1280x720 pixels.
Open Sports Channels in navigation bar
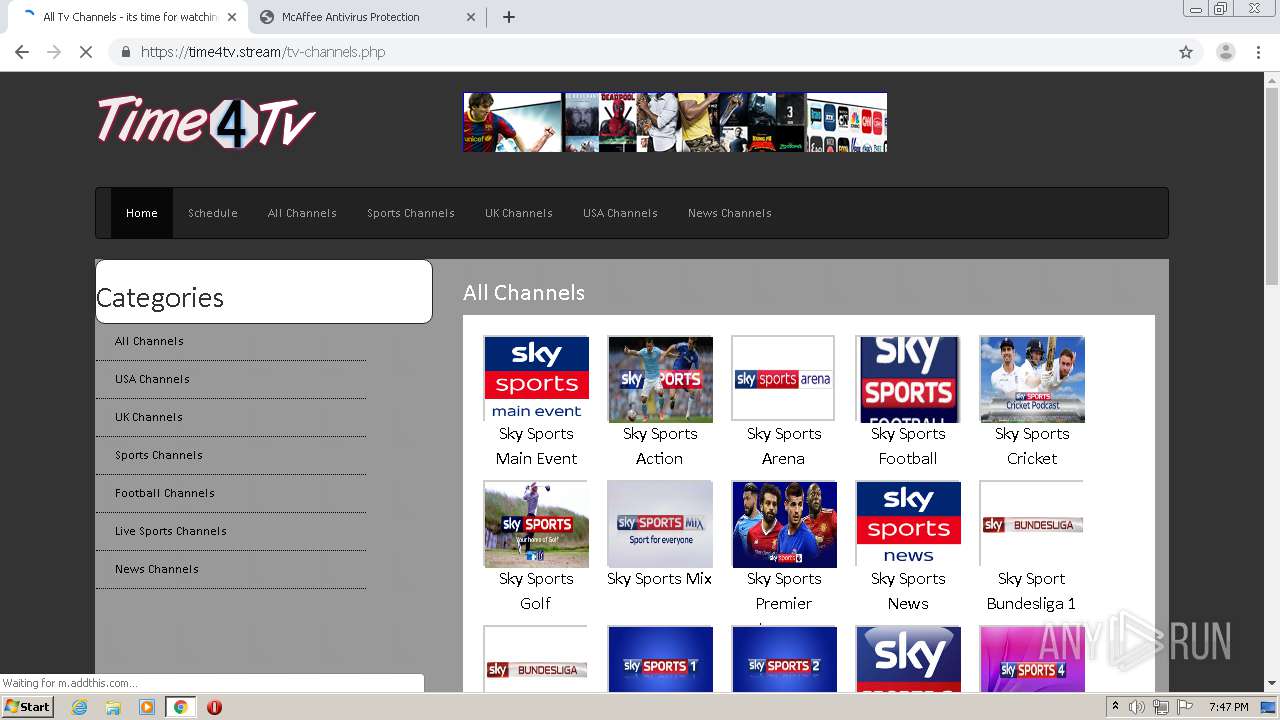(410, 213)
